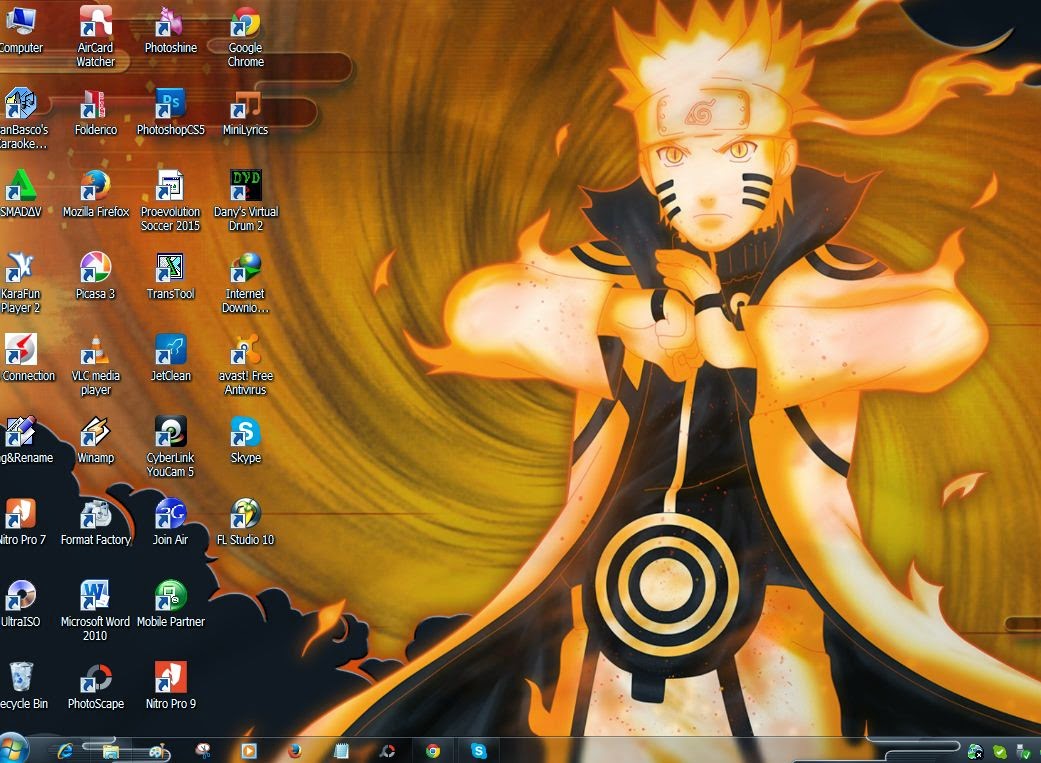Launch the Folderico shortcut
The width and height of the screenshot is (1041, 763).
pyautogui.click(x=95, y=112)
